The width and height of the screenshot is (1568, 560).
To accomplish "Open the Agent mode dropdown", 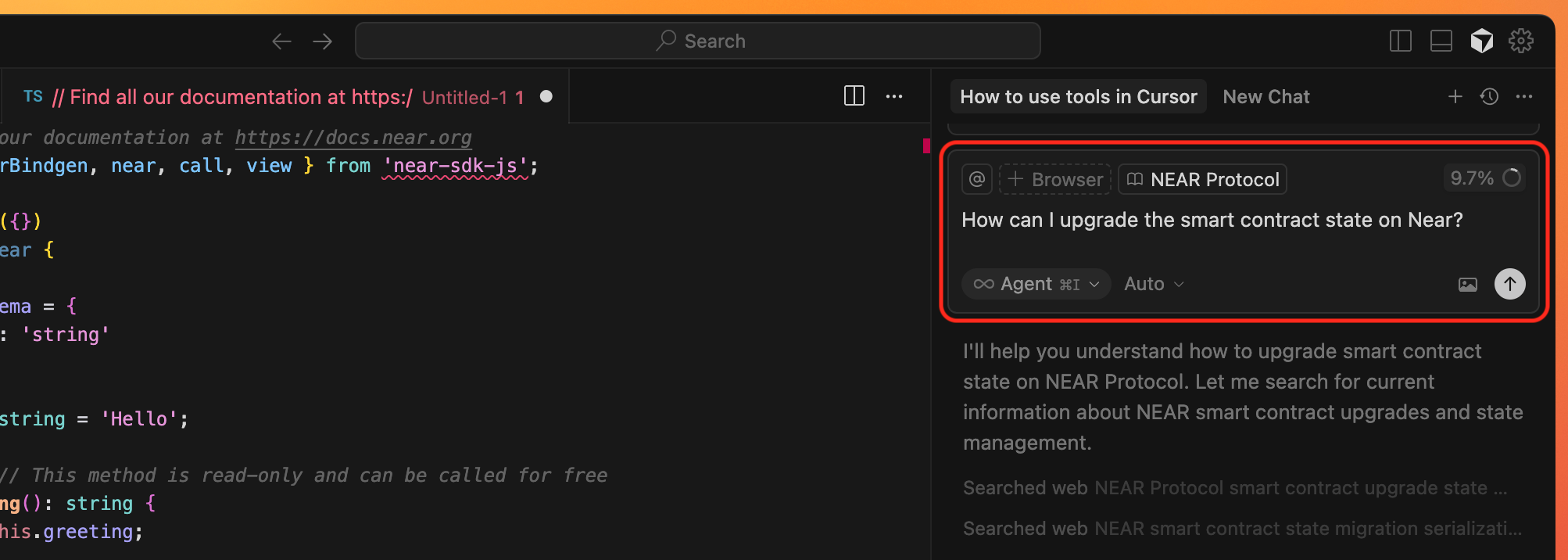I will pyautogui.click(x=1036, y=284).
